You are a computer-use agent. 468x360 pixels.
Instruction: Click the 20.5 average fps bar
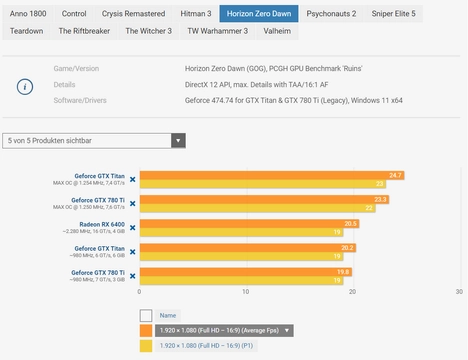249,223
